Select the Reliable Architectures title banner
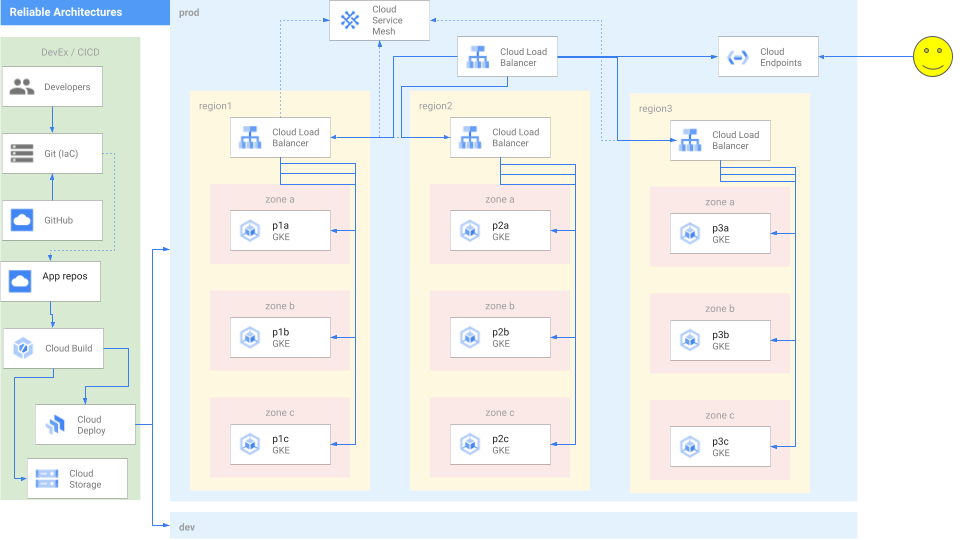The image size is (960, 540). [85, 12]
